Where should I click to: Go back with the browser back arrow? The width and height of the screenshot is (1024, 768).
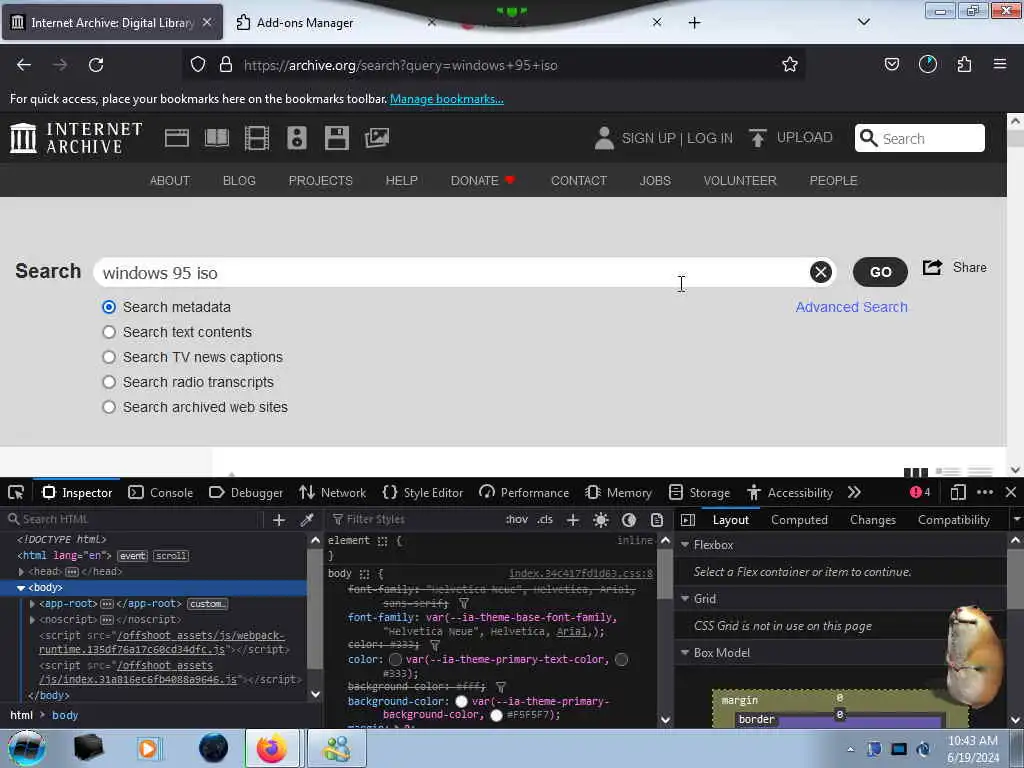pyautogui.click(x=24, y=65)
